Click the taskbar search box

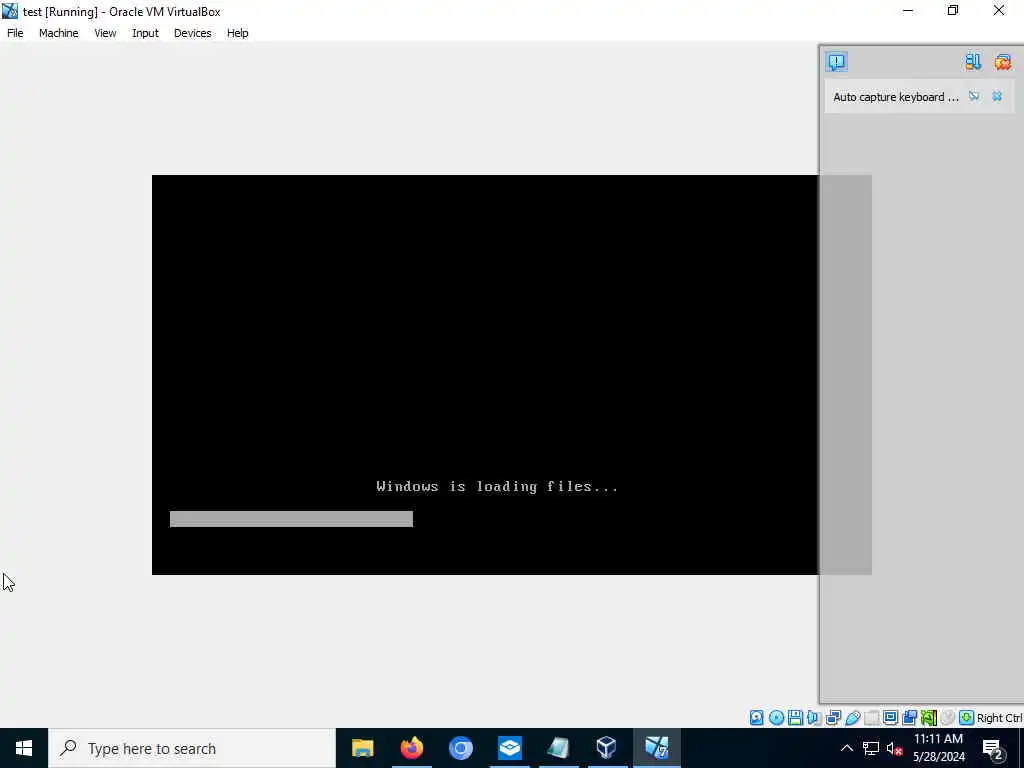192,748
